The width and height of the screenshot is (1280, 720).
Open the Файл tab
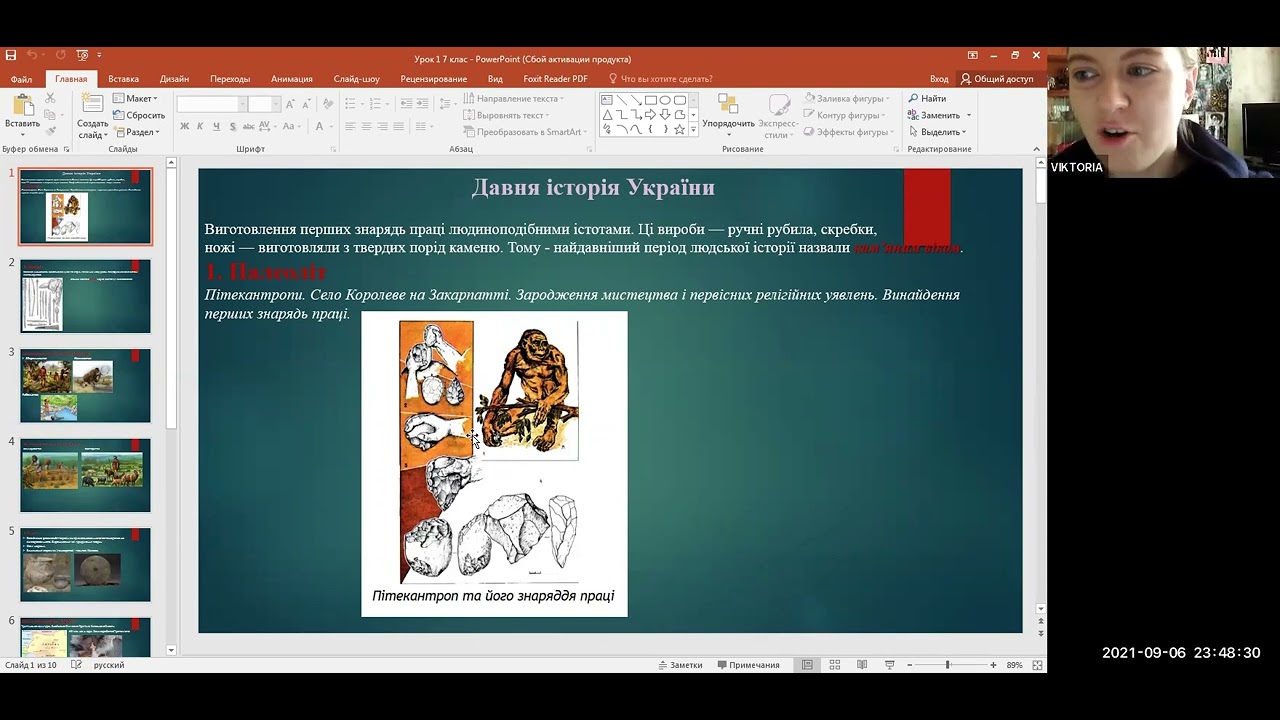tap(22, 79)
